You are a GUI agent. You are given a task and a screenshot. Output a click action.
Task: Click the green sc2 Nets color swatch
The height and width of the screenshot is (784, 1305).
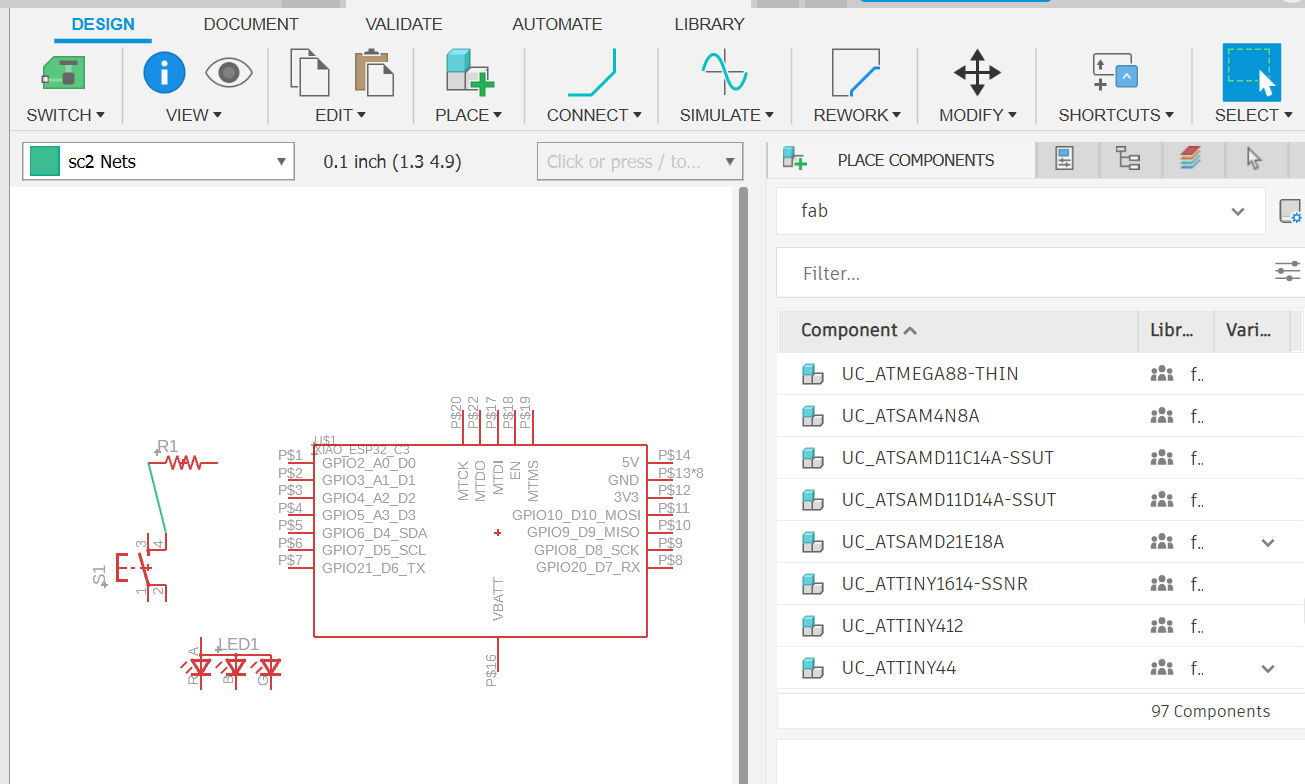click(x=45, y=161)
